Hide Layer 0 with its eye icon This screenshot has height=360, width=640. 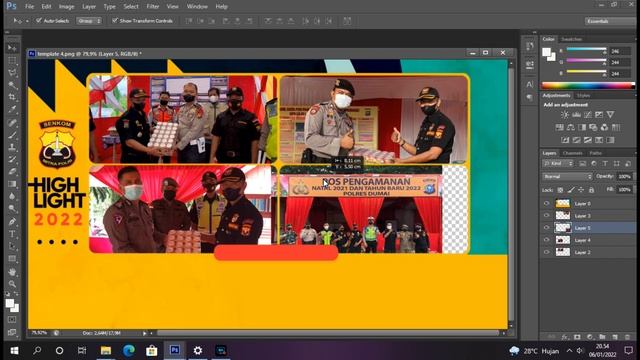click(x=547, y=203)
